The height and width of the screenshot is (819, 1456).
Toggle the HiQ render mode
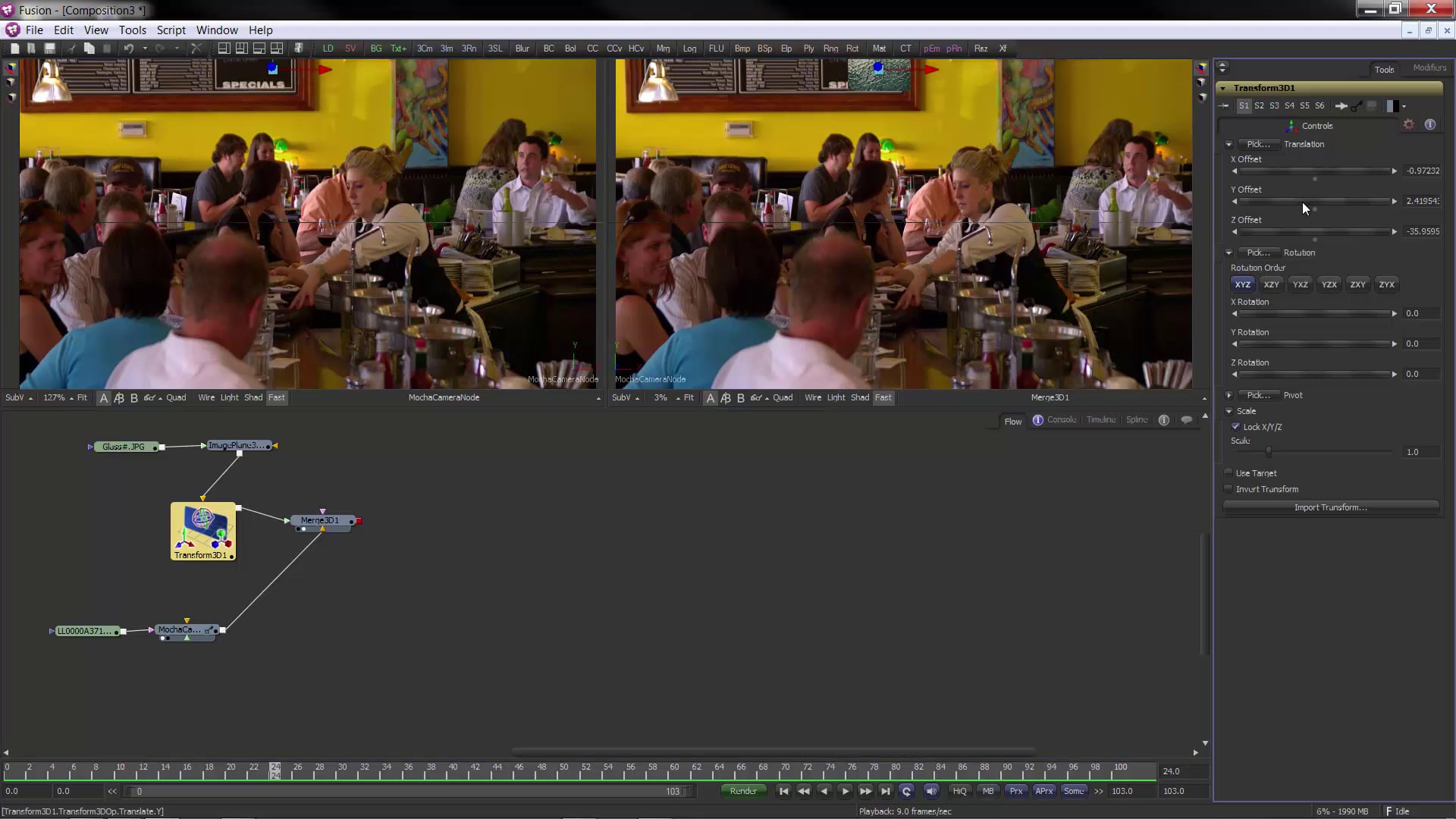point(959,791)
